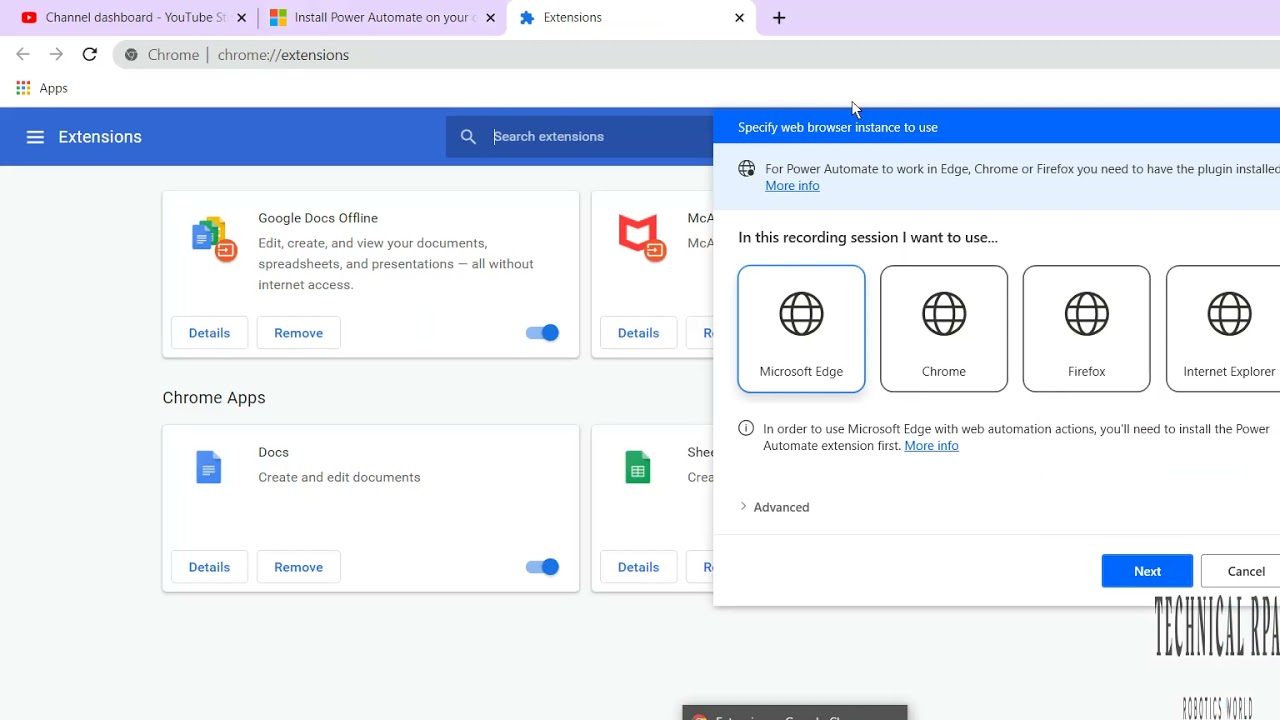This screenshot has width=1280, height=720.
Task: Click the Sheets app icon
Action: [x=638, y=468]
